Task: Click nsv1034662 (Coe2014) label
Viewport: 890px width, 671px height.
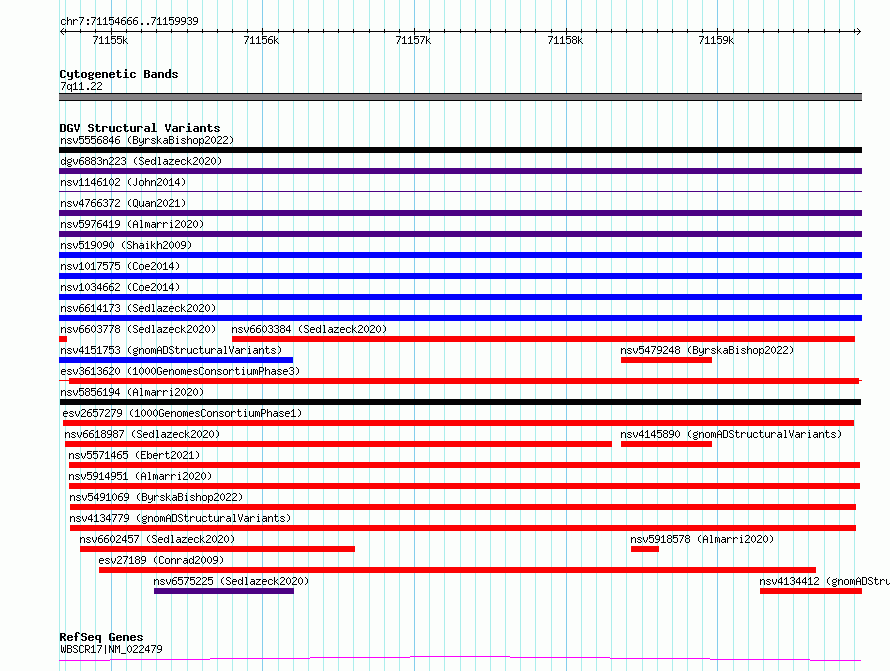Action: 120,287
